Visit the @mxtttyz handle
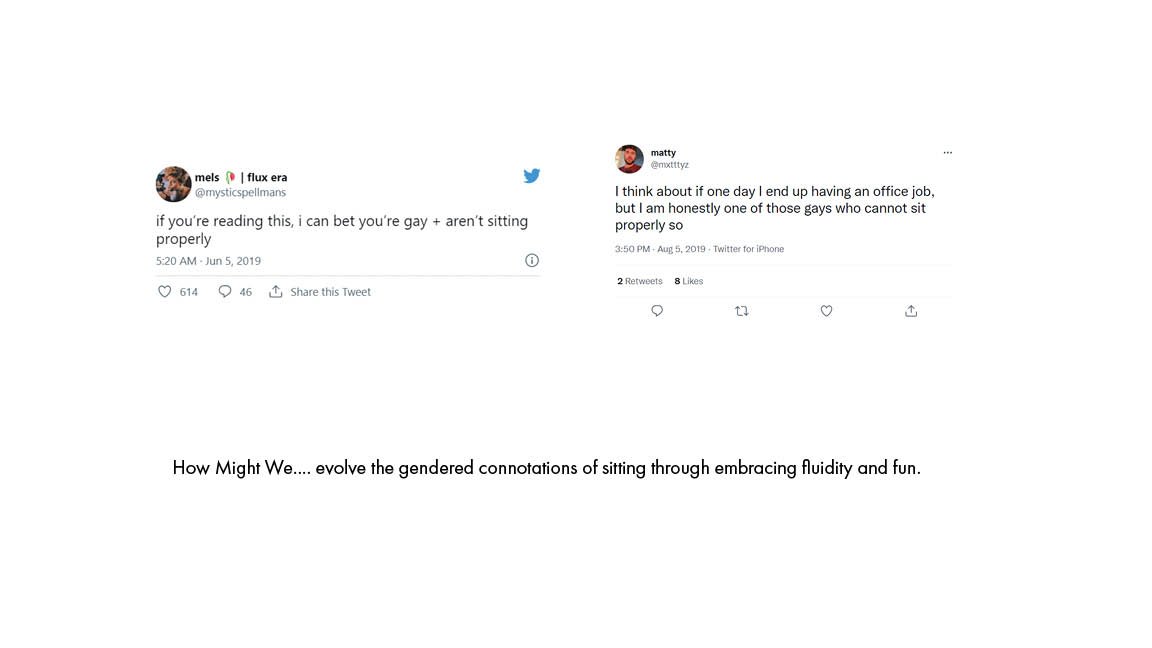 click(x=669, y=165)
